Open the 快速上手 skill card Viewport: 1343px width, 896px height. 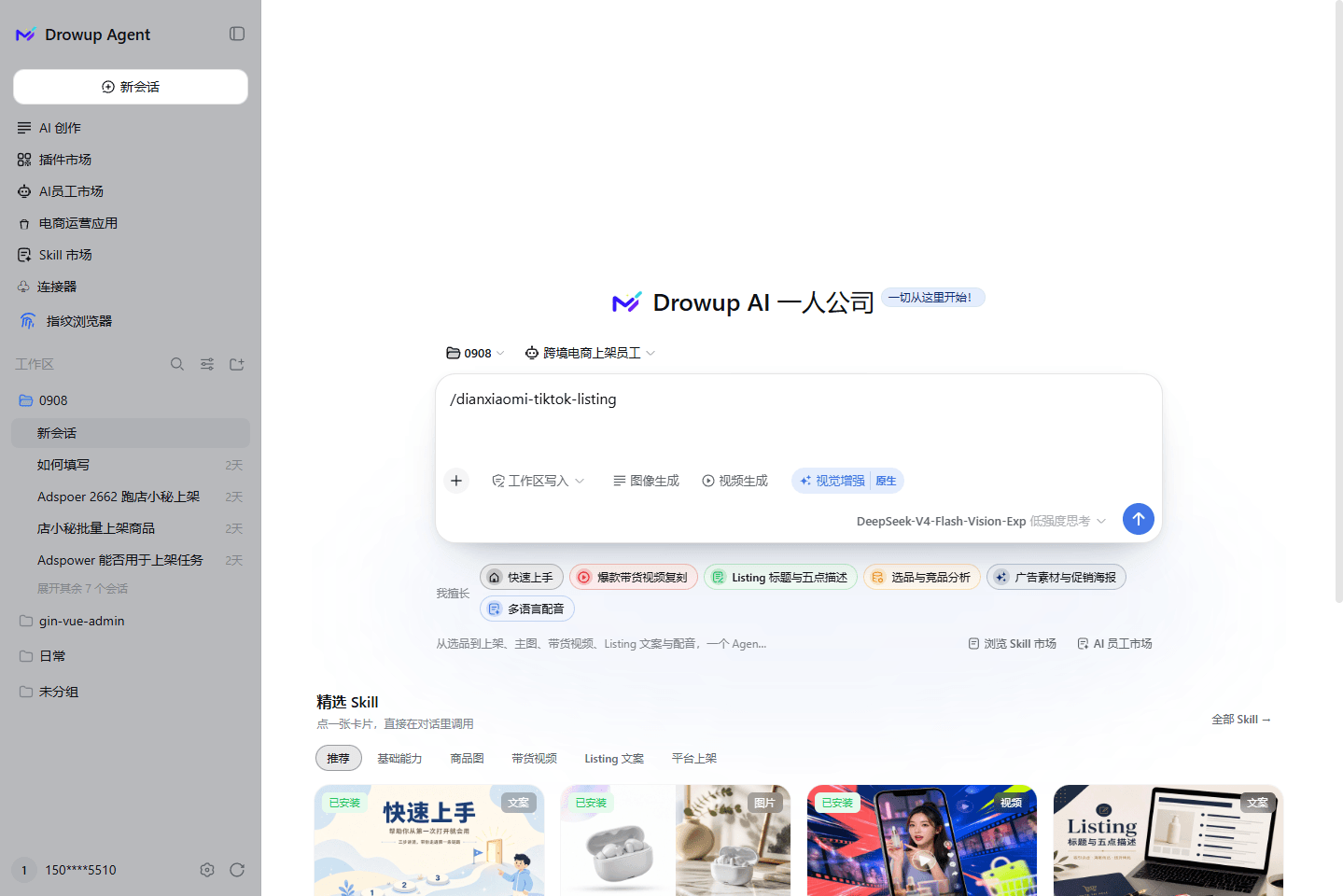coord(429,840)
